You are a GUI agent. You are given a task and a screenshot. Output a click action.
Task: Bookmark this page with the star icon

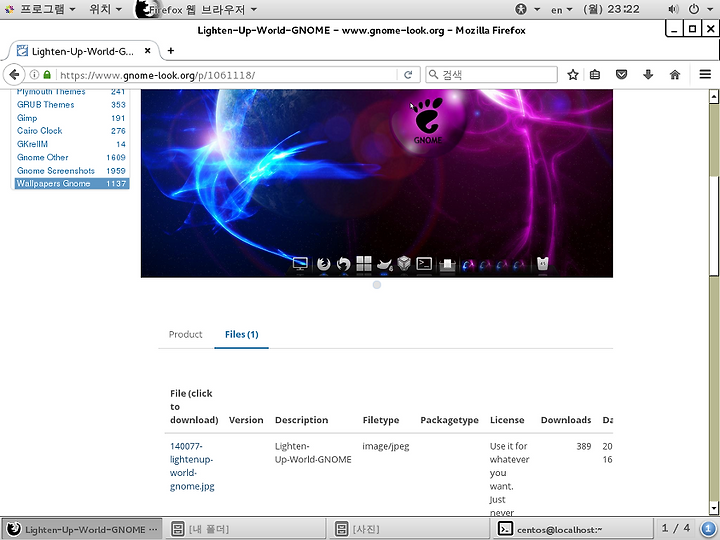tap(573, 74)
